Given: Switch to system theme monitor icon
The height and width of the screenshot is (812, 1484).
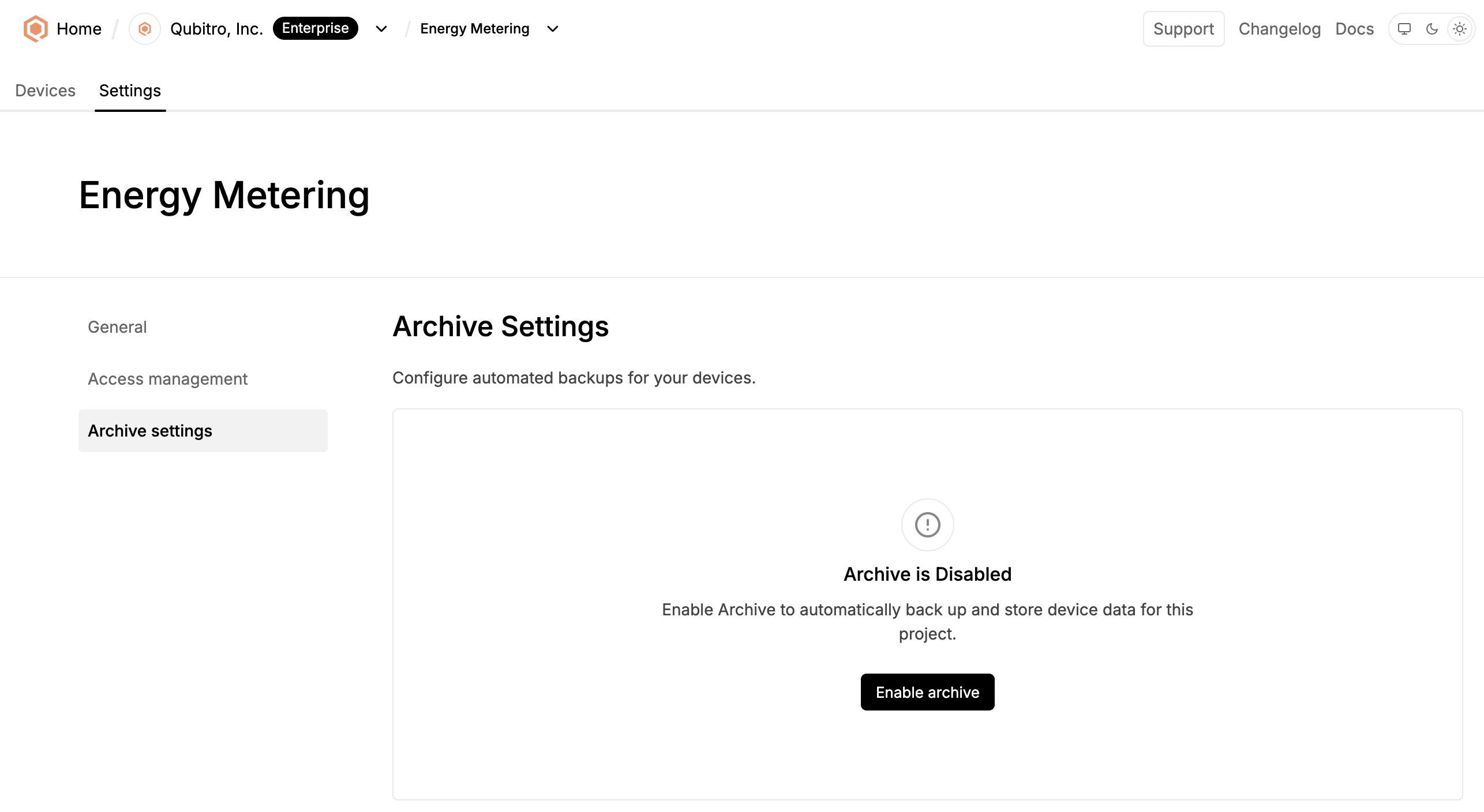Looking at the screenshot, I should [x=1404, y=29].
